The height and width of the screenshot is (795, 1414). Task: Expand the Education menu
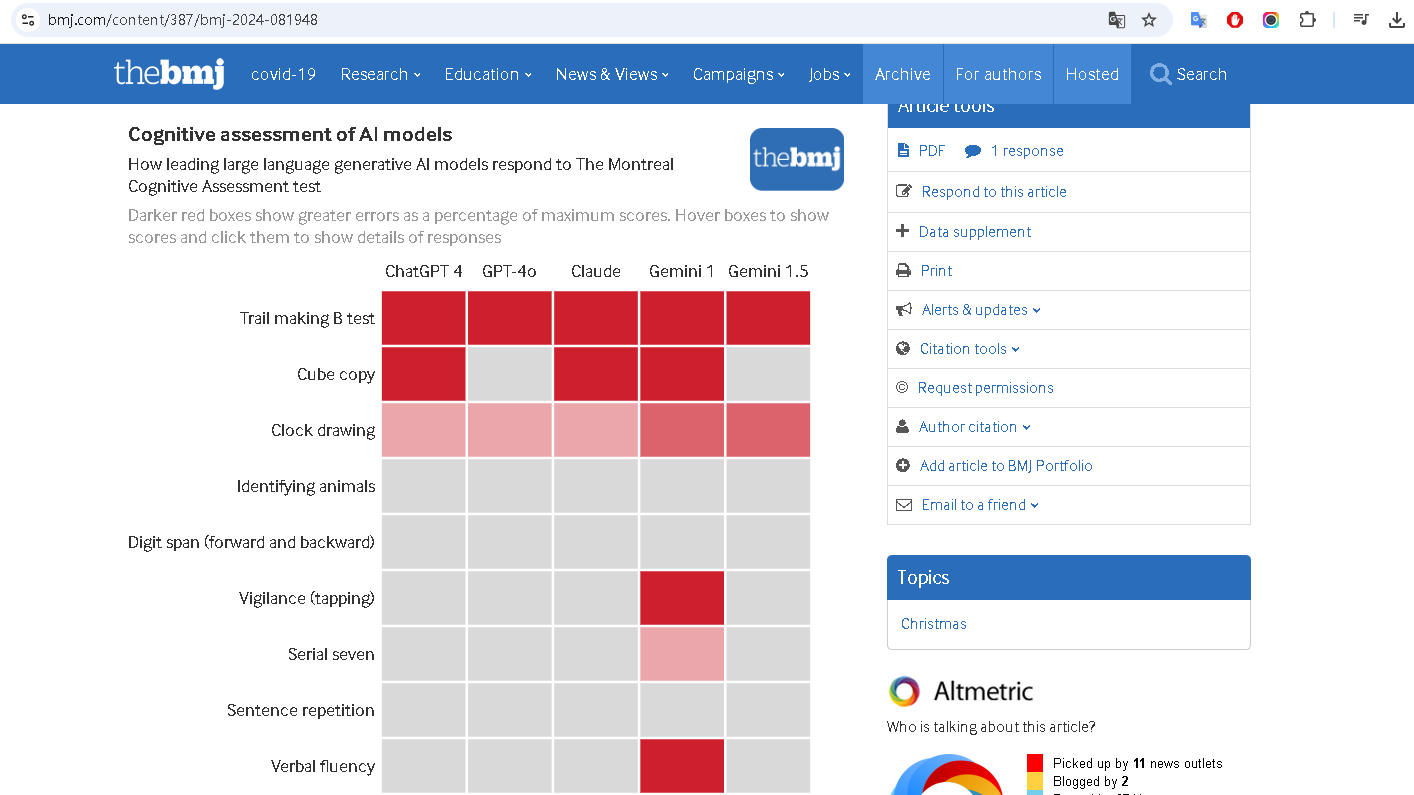coord(488,74)
